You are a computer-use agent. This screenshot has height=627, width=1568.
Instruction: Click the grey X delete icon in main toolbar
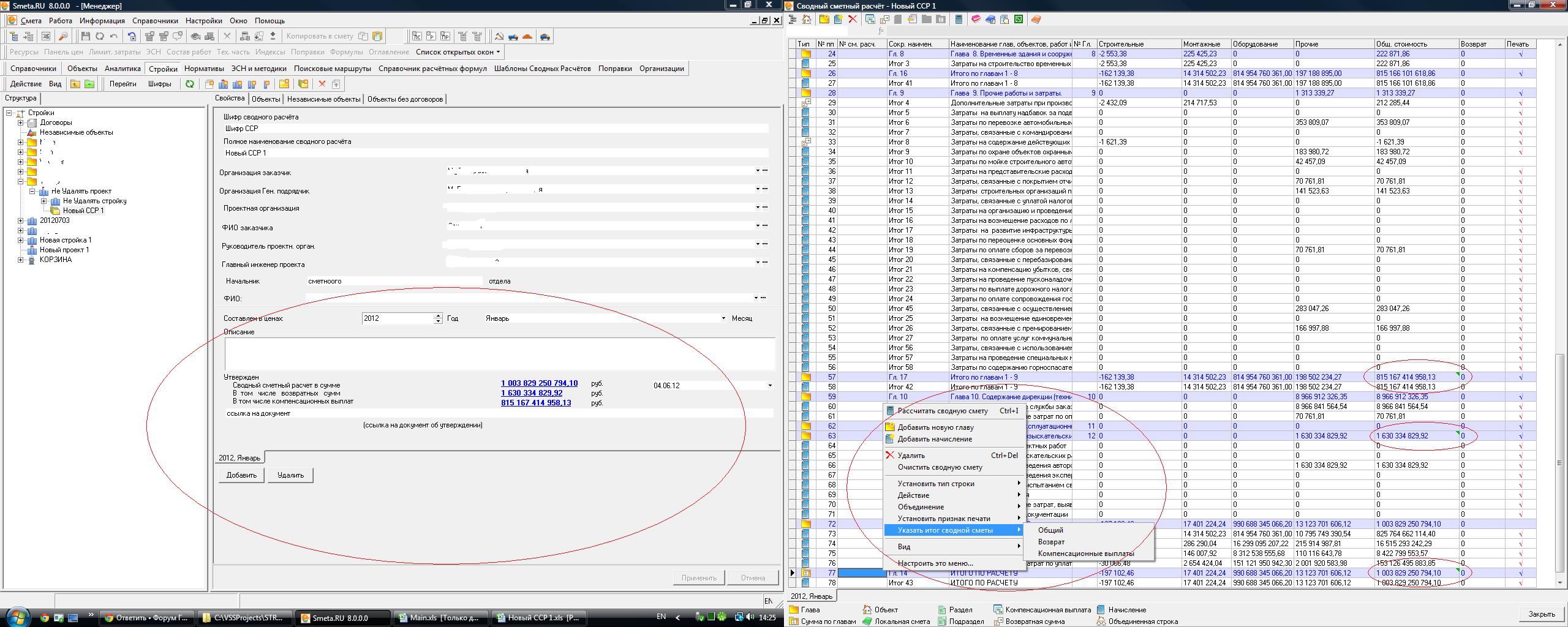point(227,36)
